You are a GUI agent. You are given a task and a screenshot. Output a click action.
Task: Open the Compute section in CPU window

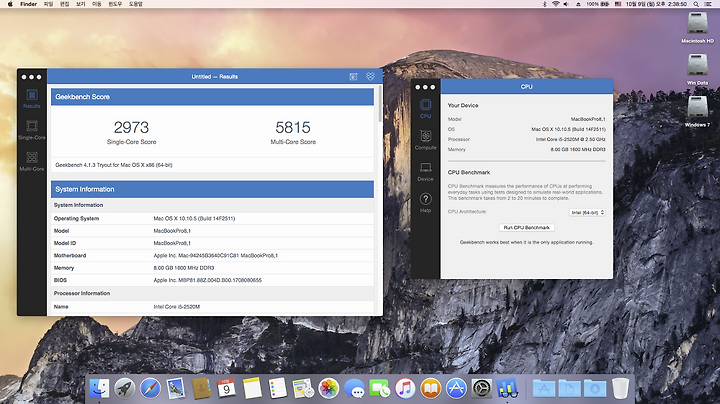426,140
